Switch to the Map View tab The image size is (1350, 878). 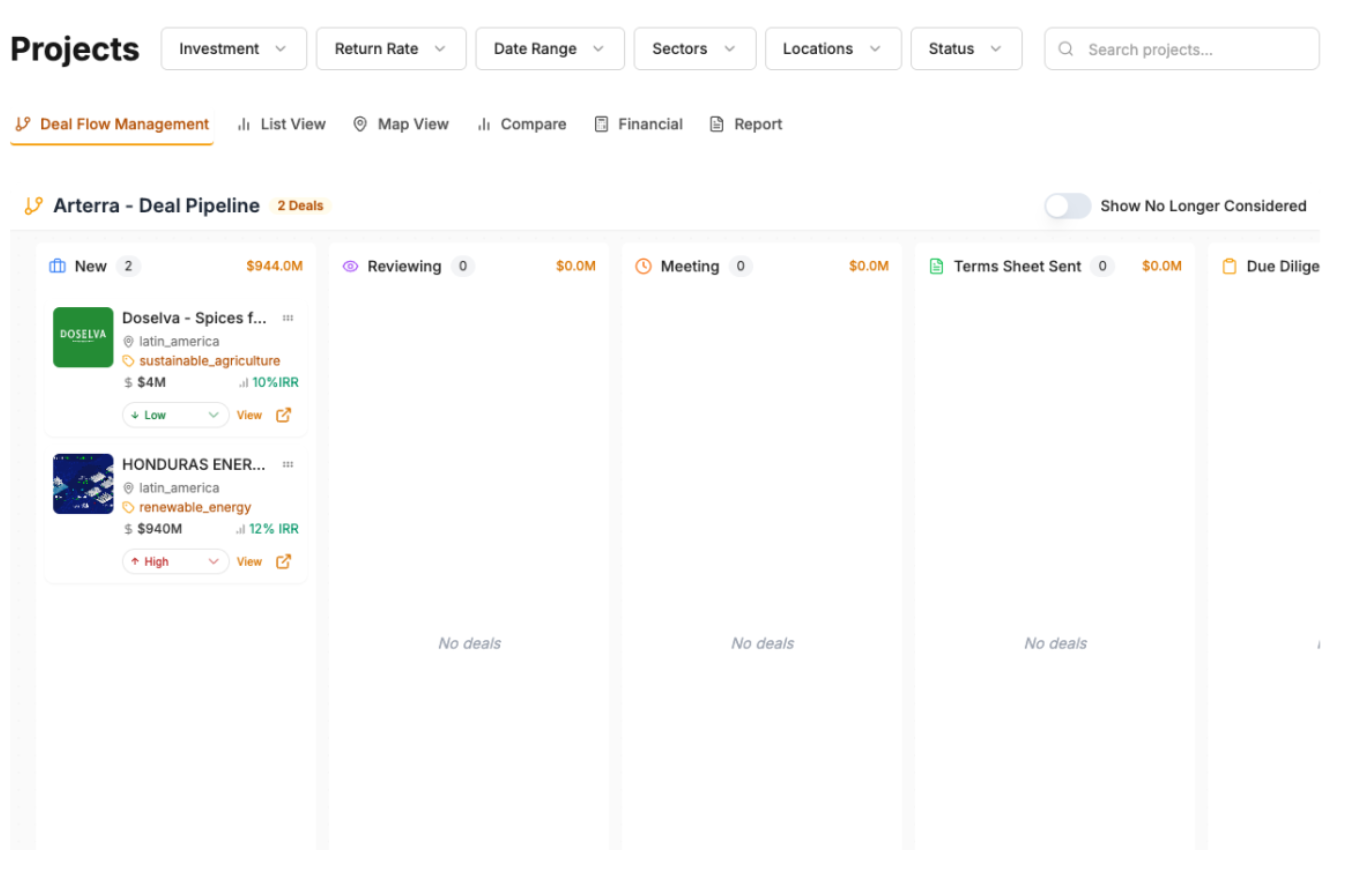[400, 125]
